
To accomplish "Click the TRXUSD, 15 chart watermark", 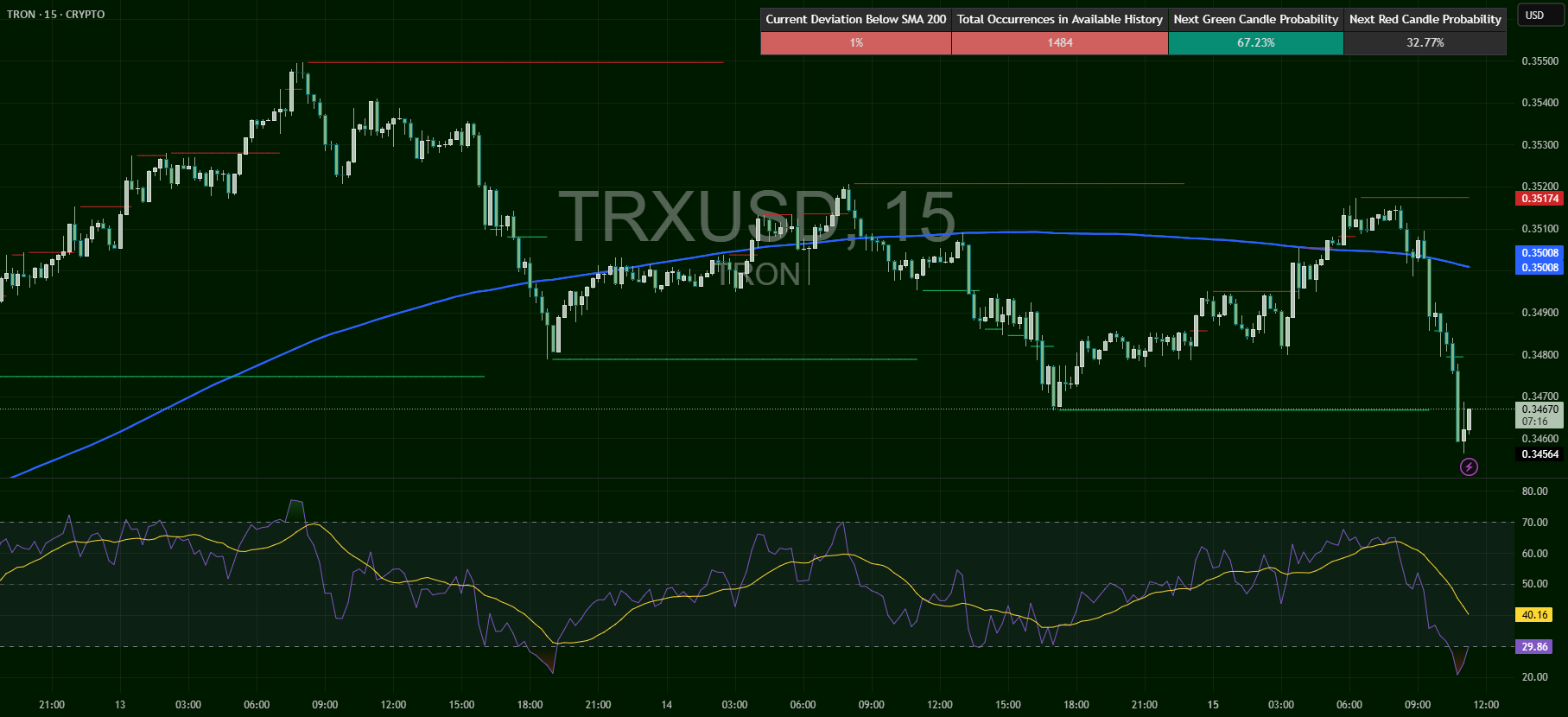I will 756,216.
